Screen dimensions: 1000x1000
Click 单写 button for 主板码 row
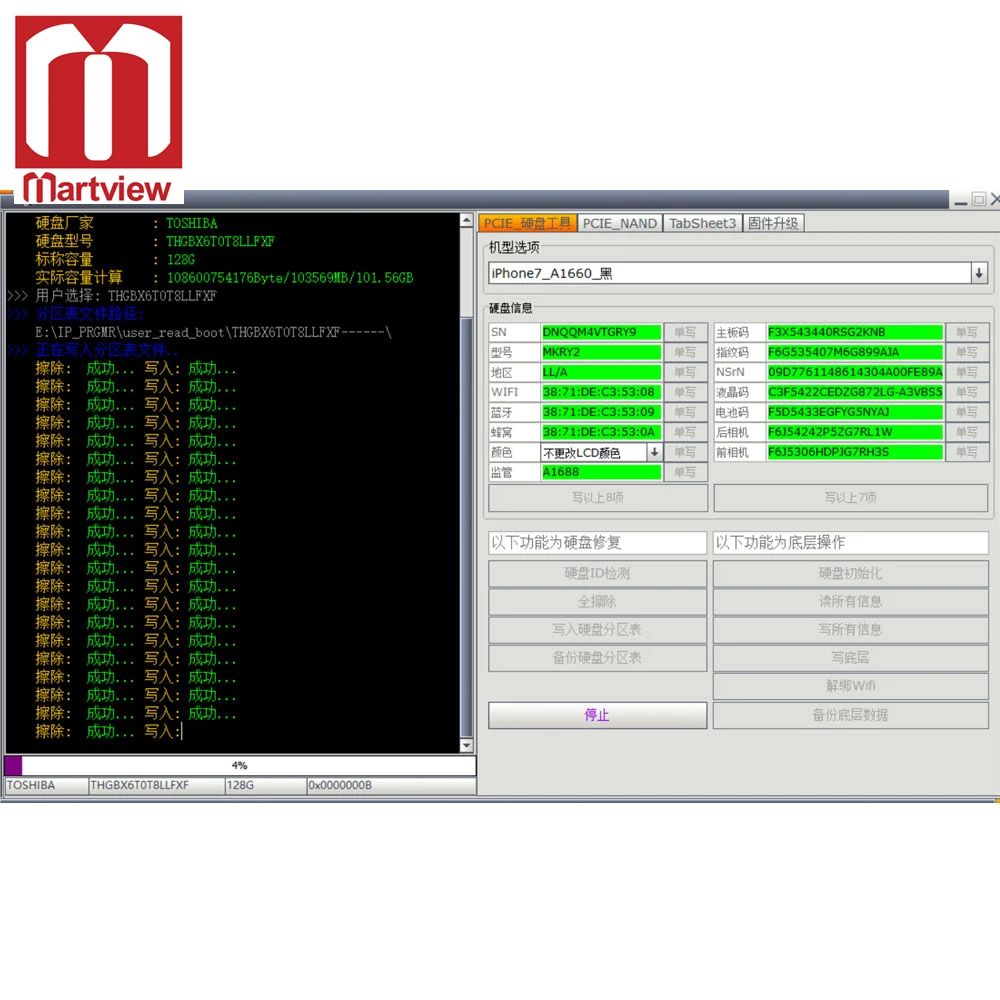point(967,332)
